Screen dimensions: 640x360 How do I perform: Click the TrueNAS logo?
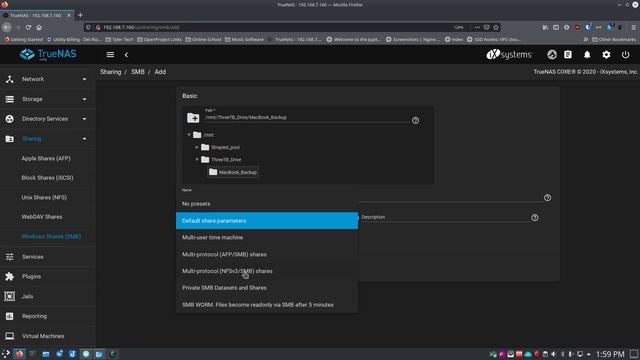(48, 54)
